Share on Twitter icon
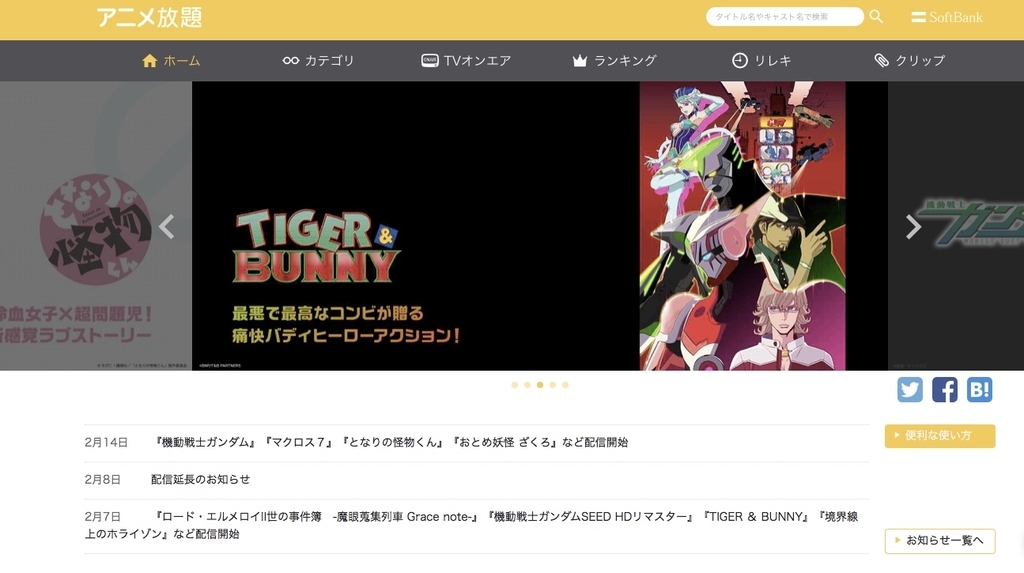Image resolution: width=1024 pixels, height=573 pixels. pyautogui.click(x=910, y=389)
